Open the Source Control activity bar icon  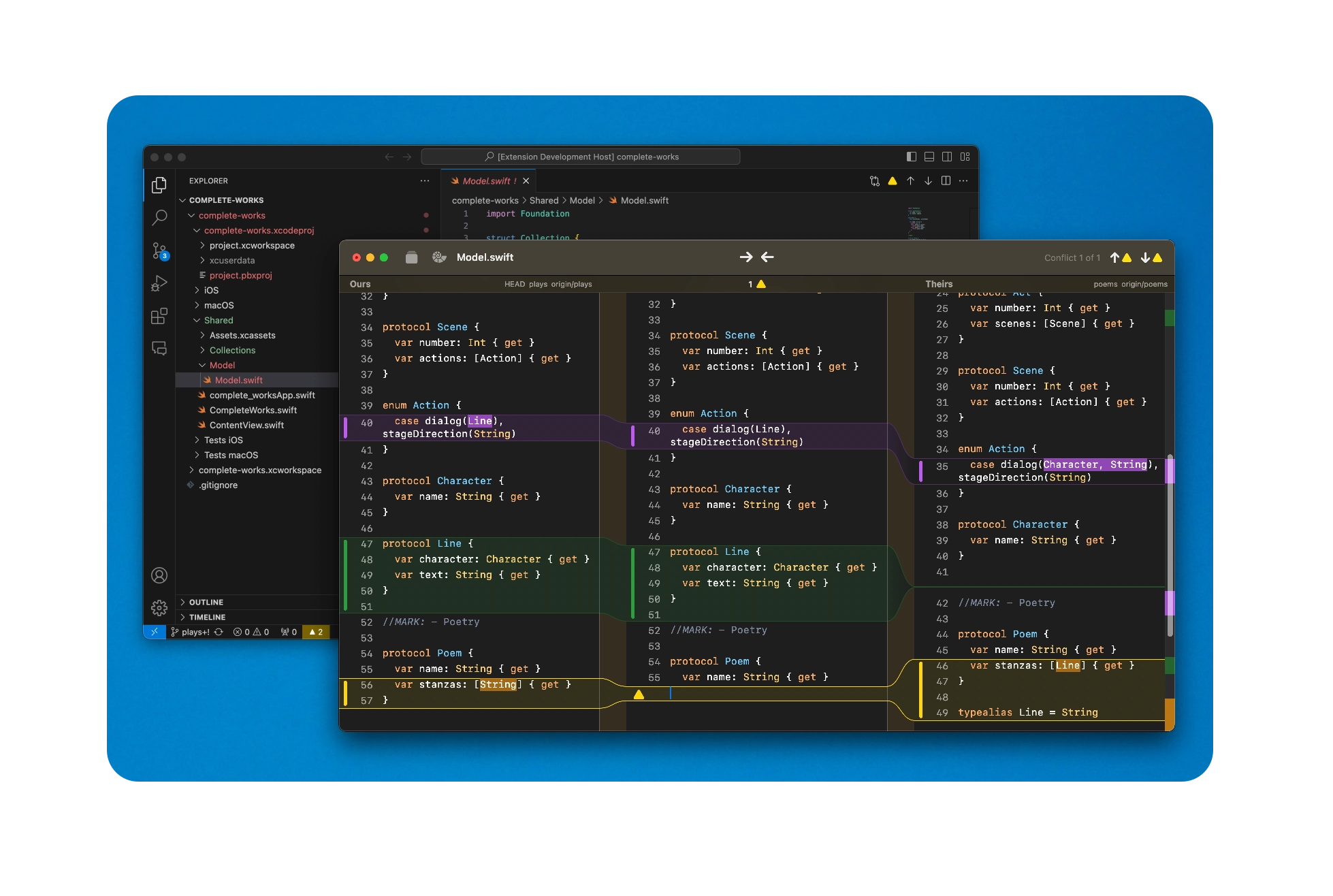coord(159,251)
